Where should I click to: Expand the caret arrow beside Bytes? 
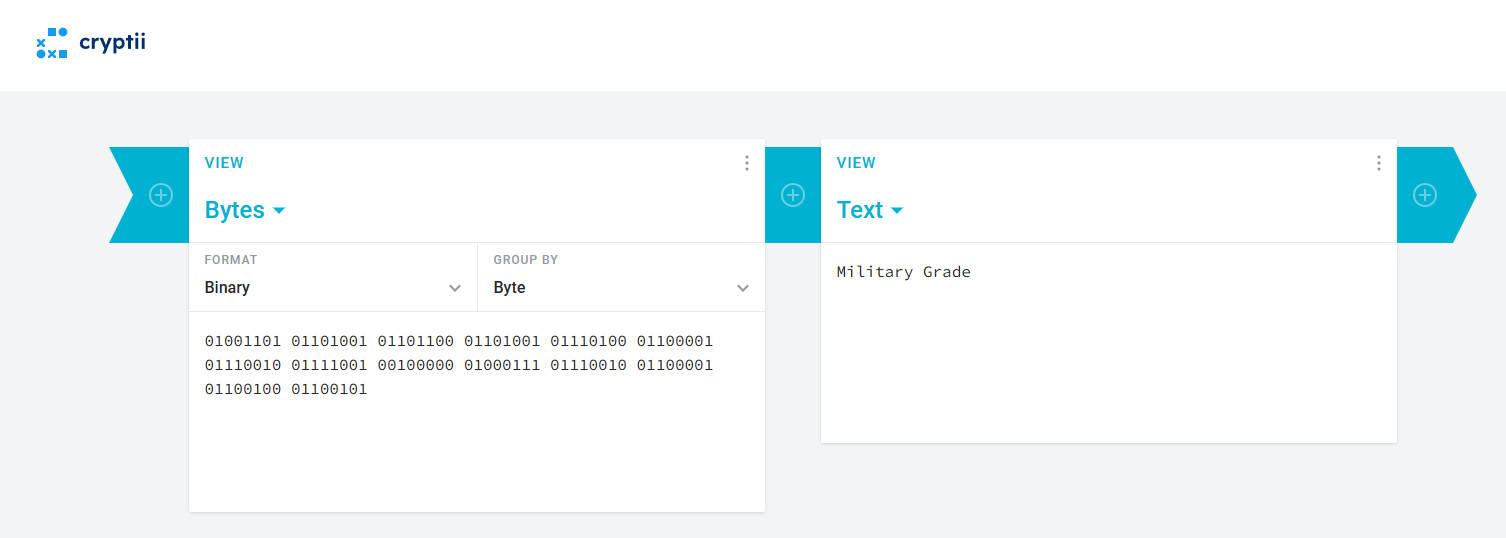point(279,211)
